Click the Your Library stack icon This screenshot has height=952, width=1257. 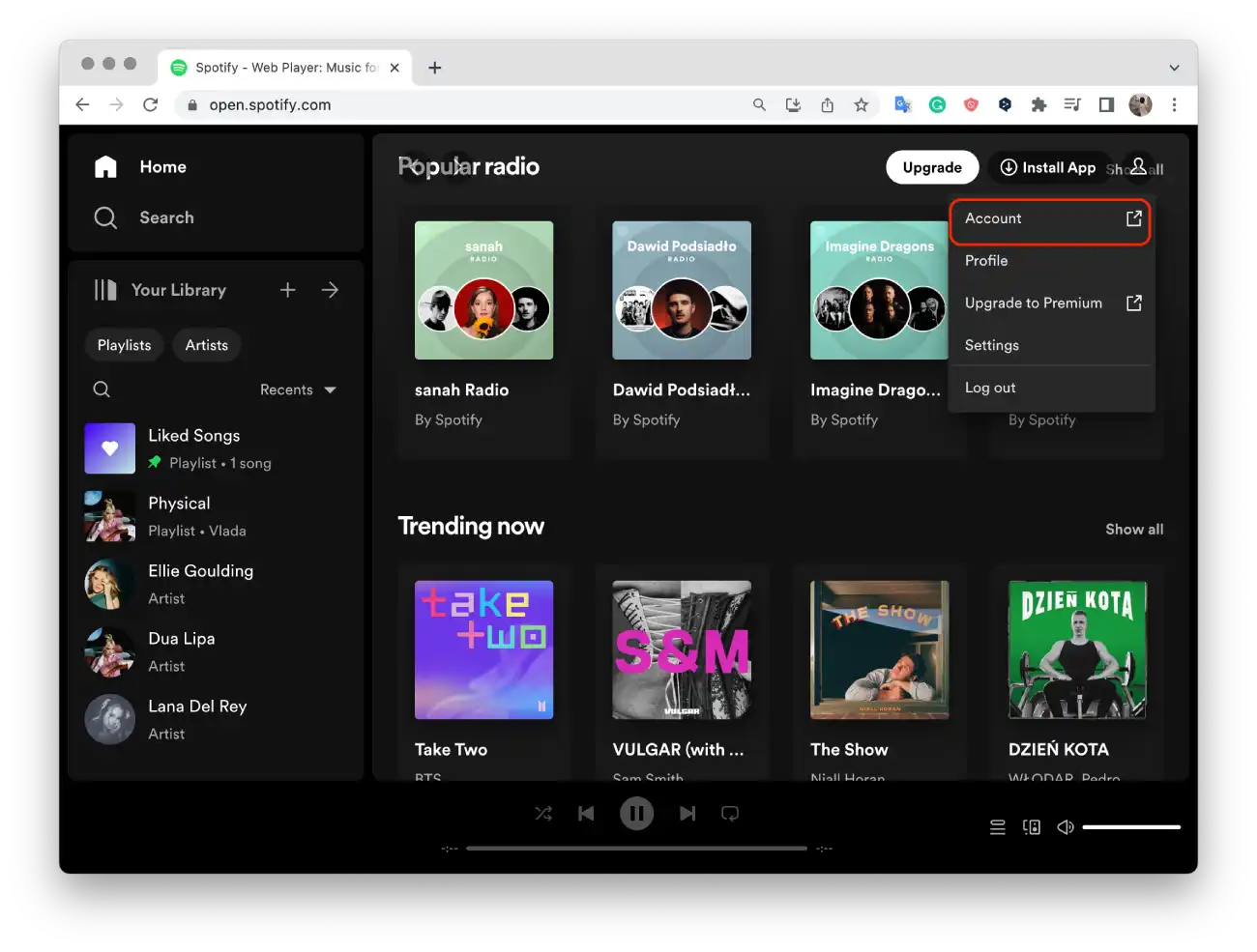point(105,290)
